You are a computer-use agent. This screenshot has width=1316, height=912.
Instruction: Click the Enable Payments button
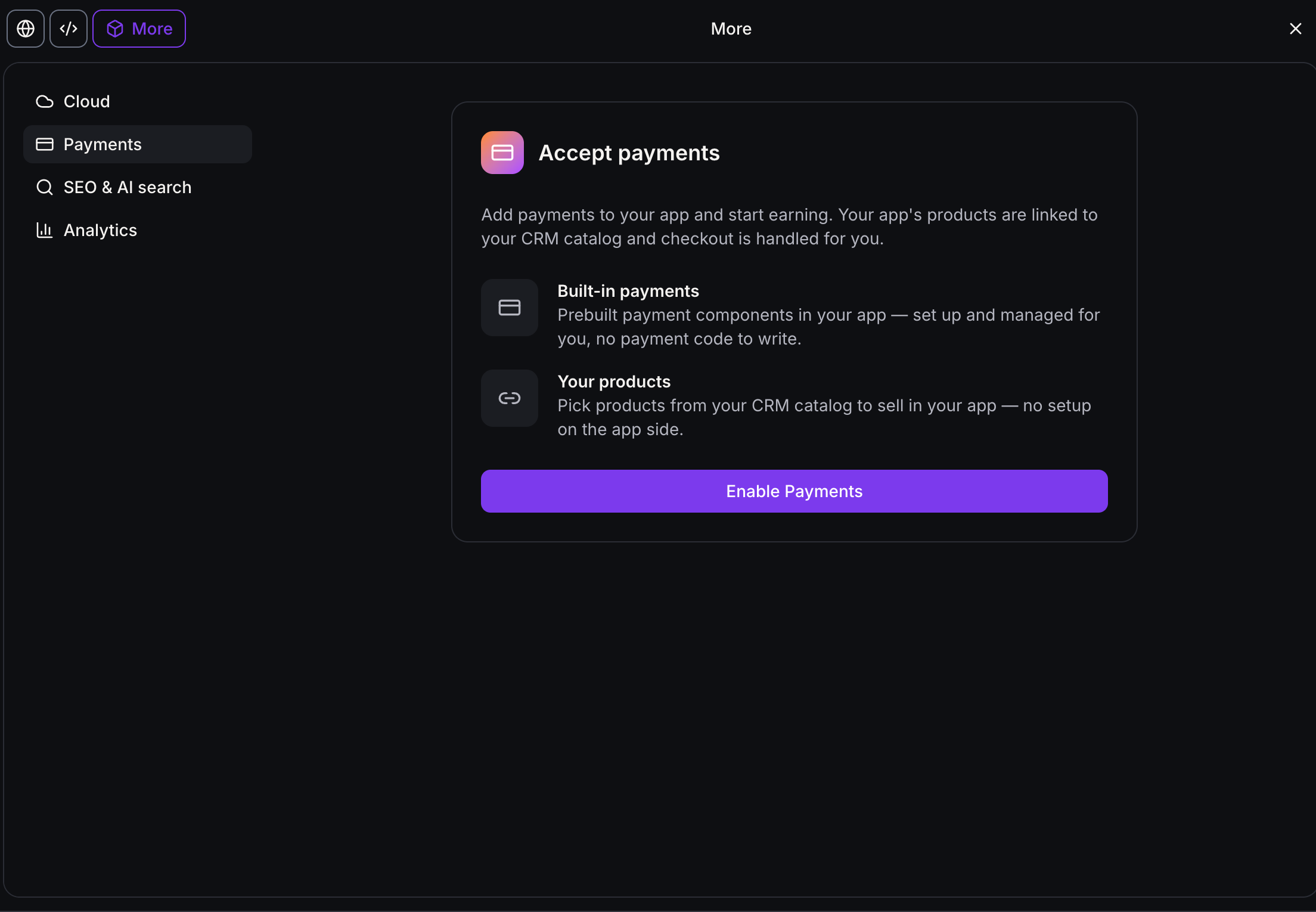tap(794, 491)
